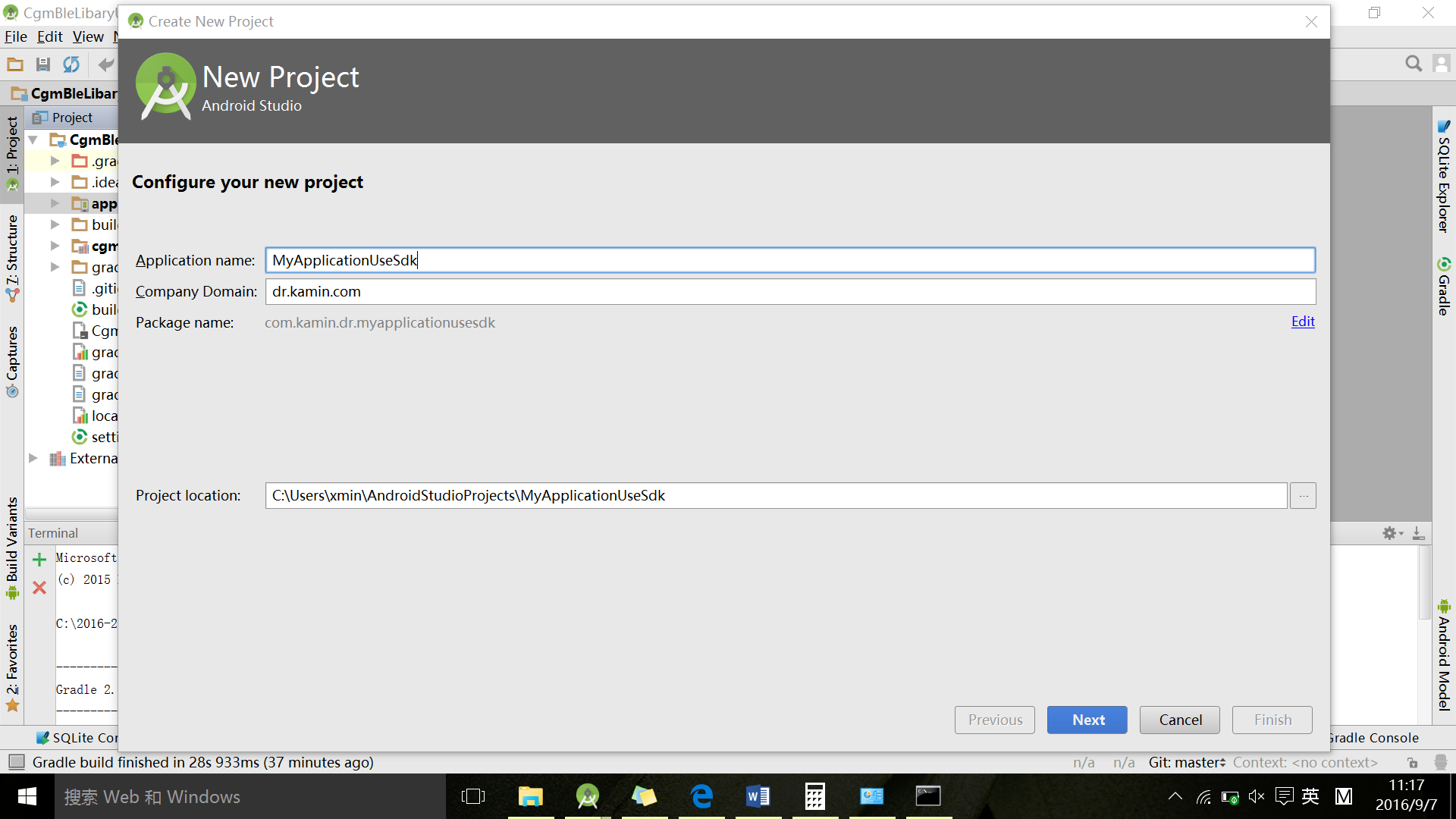Click browse button beside project location
This screenshot has height=819, width=1456.
[1303, 496]
